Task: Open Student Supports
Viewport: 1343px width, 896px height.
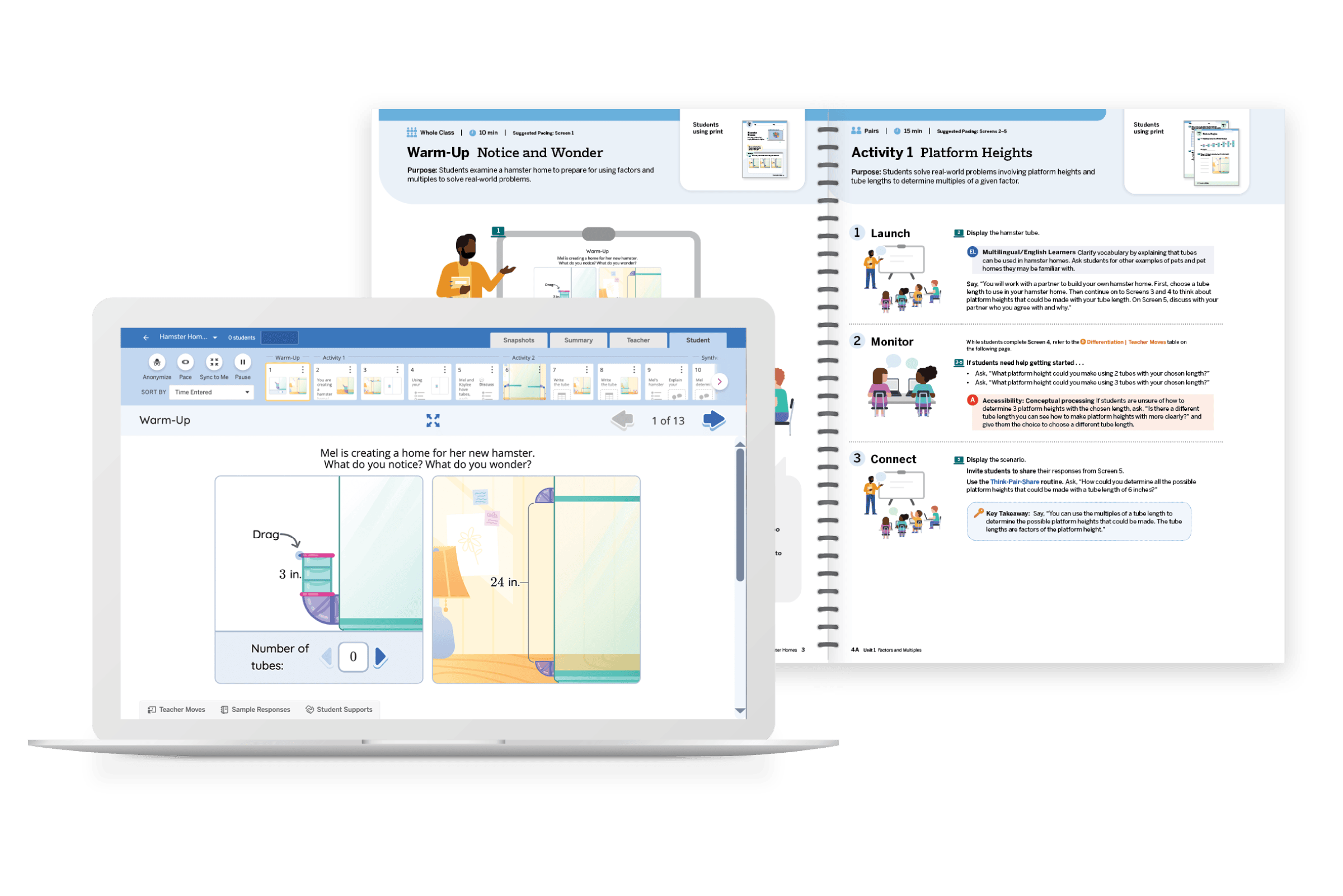Action: pyautogui.click(x=339, y=709)
